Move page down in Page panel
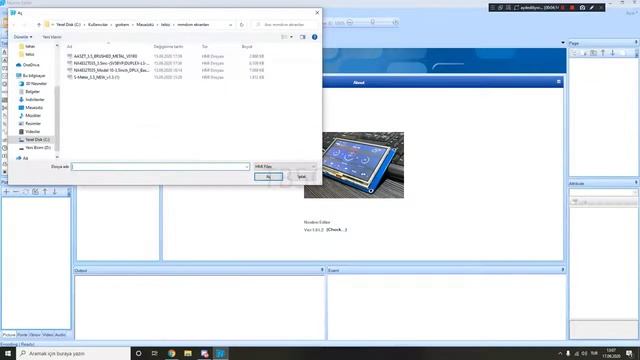Image resolution: width=640 pixels, height=360 pixels. tap(613, 53)
